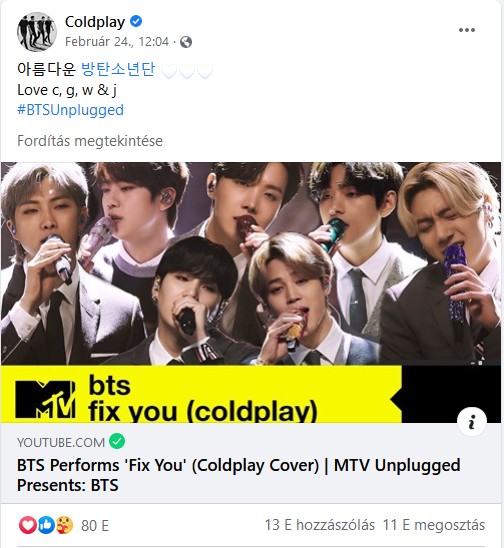Click the heart love reaction icon
The height and width of the screenshot is (548, 504).
point(28,525)
